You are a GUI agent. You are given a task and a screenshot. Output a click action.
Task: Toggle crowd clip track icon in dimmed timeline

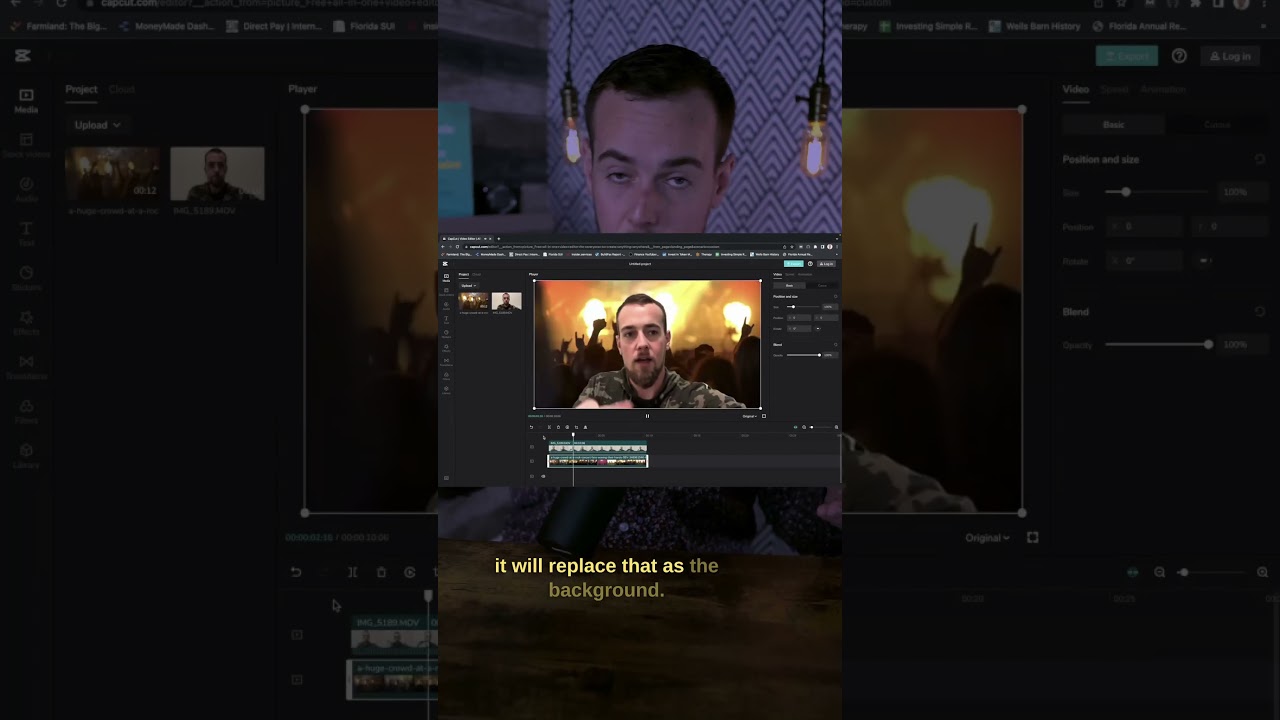click(x=297, y=680)
